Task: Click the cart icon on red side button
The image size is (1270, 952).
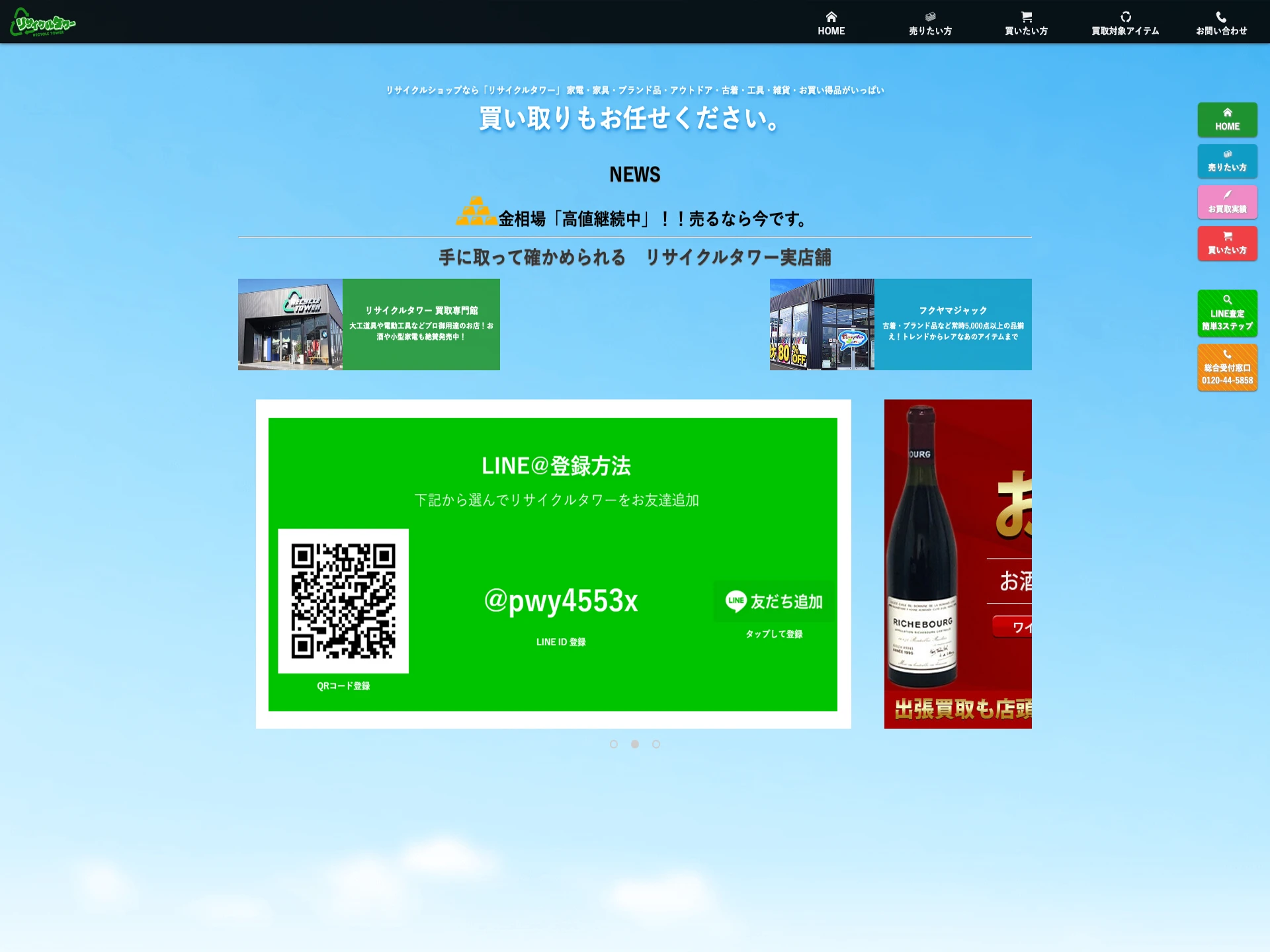Action: click(1227, 236)
